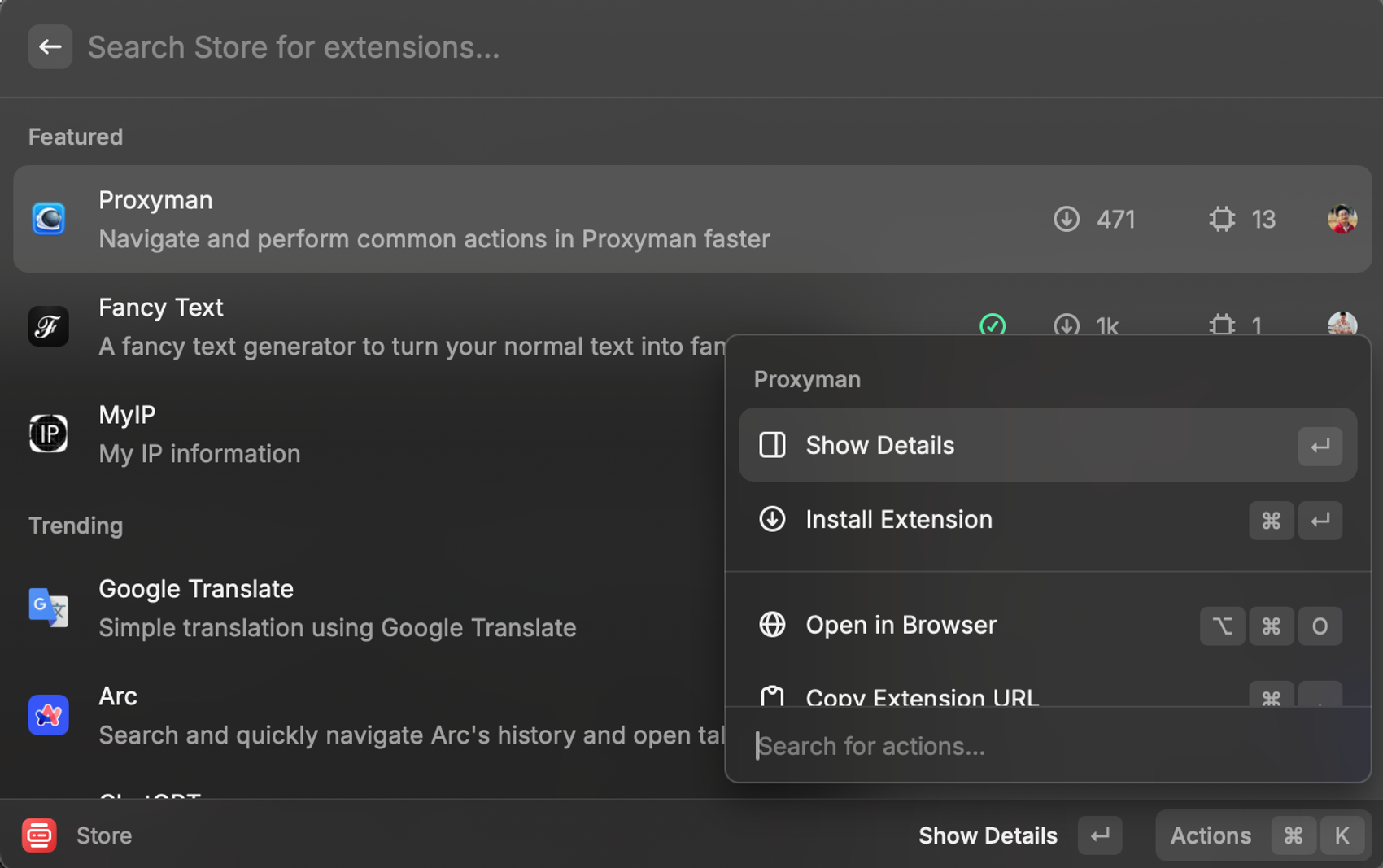Click the Command key hint for Install Extension
This screenshot has width=1383, height=868.
tap(1271, 520)
